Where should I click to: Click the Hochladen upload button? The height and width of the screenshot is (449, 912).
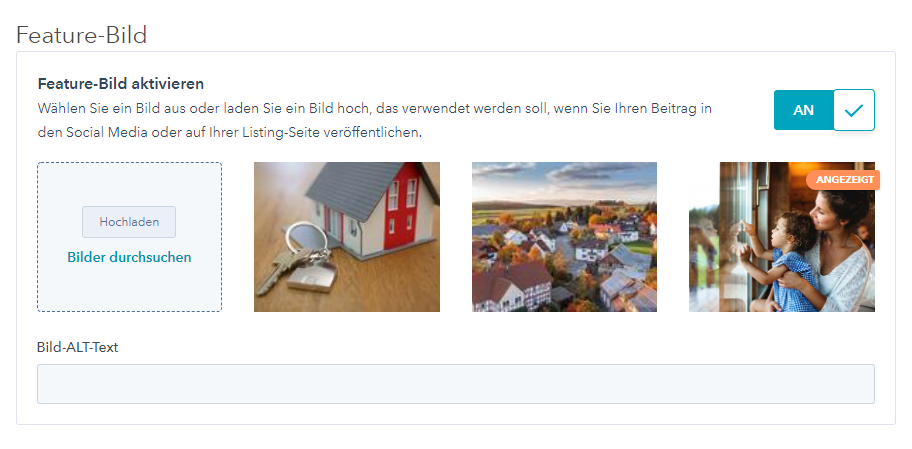pyautogui.click(x=129, y=222)
